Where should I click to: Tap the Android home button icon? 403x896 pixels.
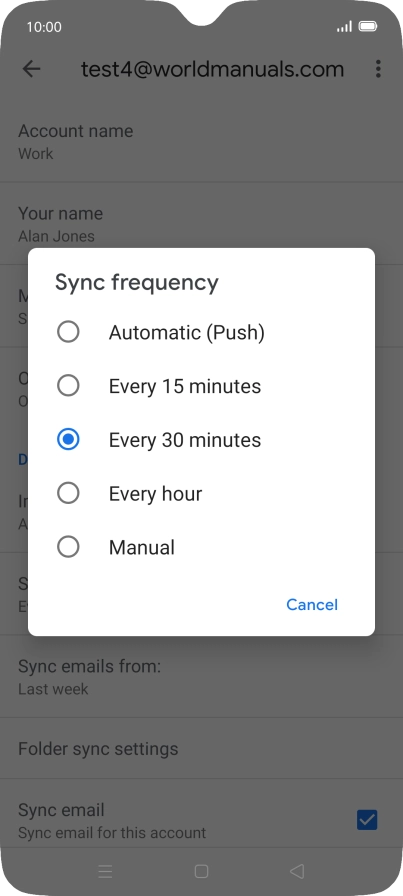[x=201, y=871]
